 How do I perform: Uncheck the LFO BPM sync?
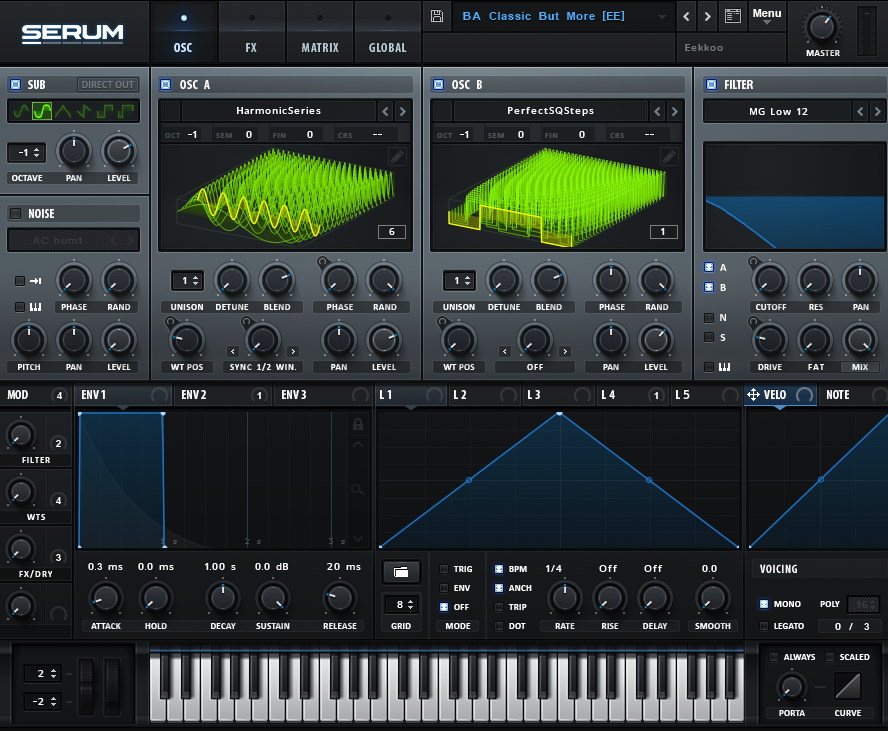tap(499, 569)
